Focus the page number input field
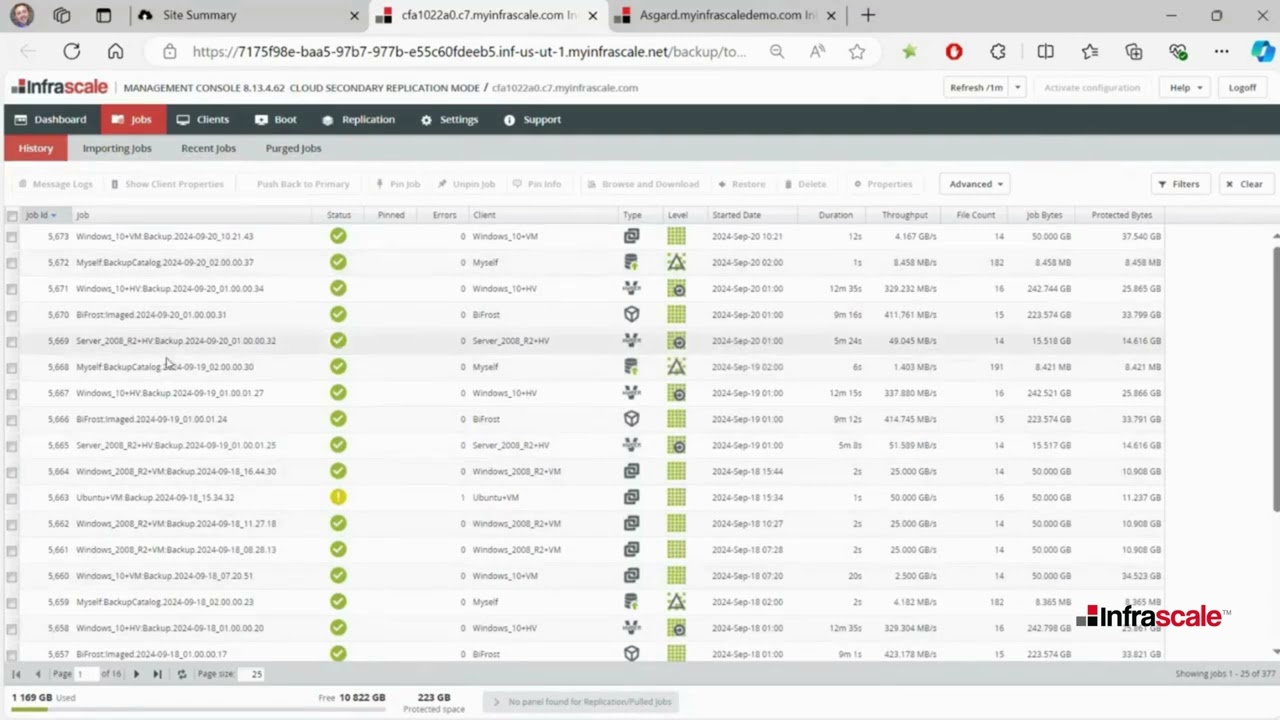Image resolution: width=1280 pixels, height=720 pixels. 86,674
